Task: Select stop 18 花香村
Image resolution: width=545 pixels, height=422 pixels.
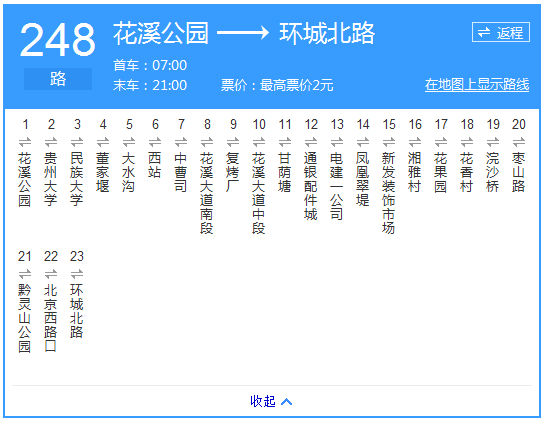Action: (467, 172)
